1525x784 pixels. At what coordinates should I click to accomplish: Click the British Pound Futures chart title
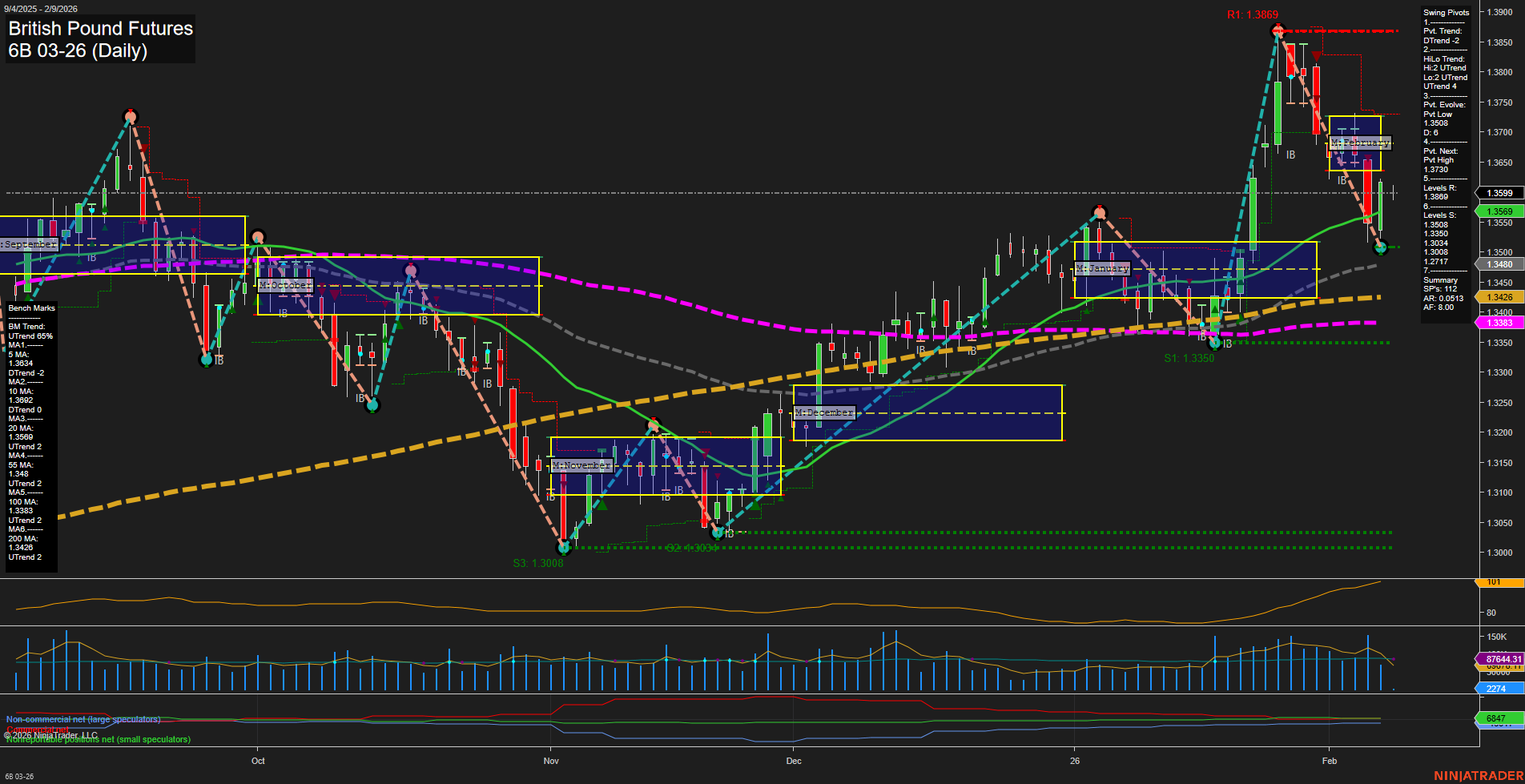[99, 29]
